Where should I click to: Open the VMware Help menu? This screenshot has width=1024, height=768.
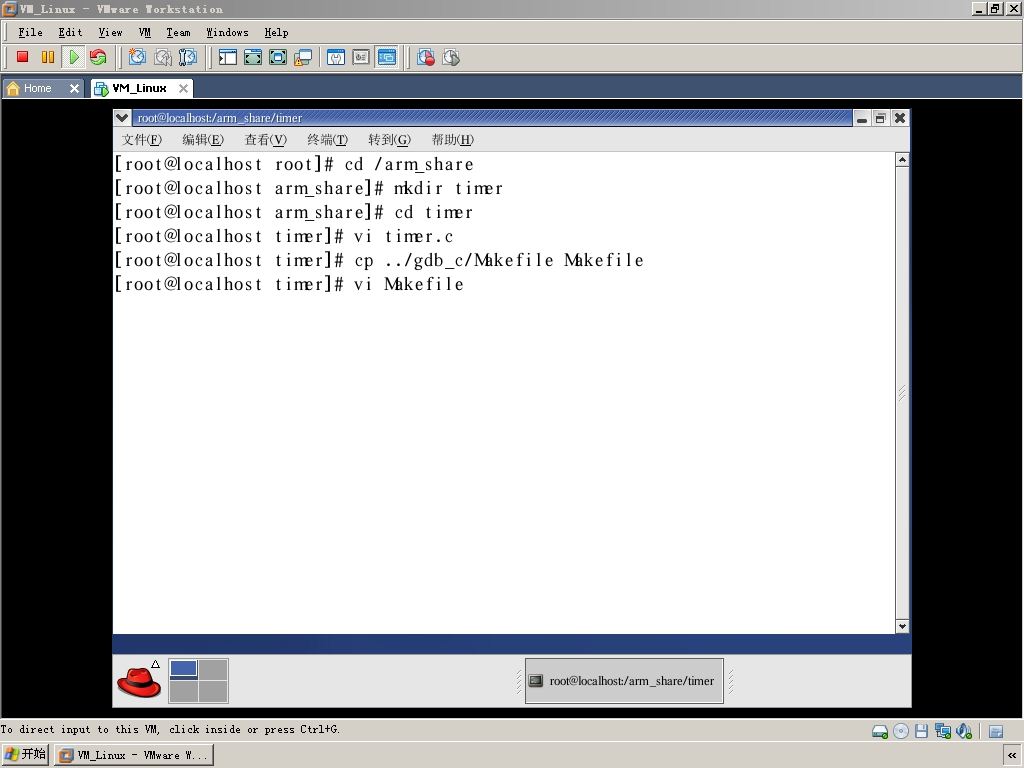tap(276, 33)
